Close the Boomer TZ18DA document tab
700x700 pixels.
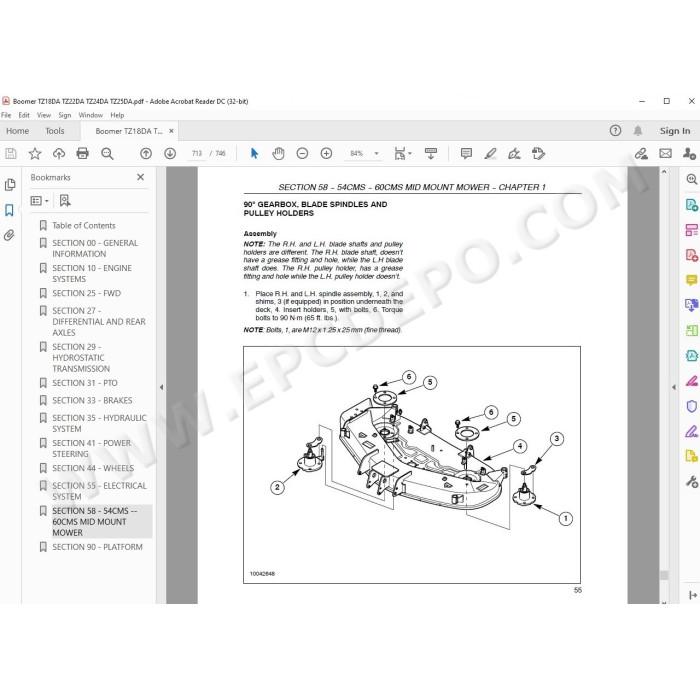171,131
